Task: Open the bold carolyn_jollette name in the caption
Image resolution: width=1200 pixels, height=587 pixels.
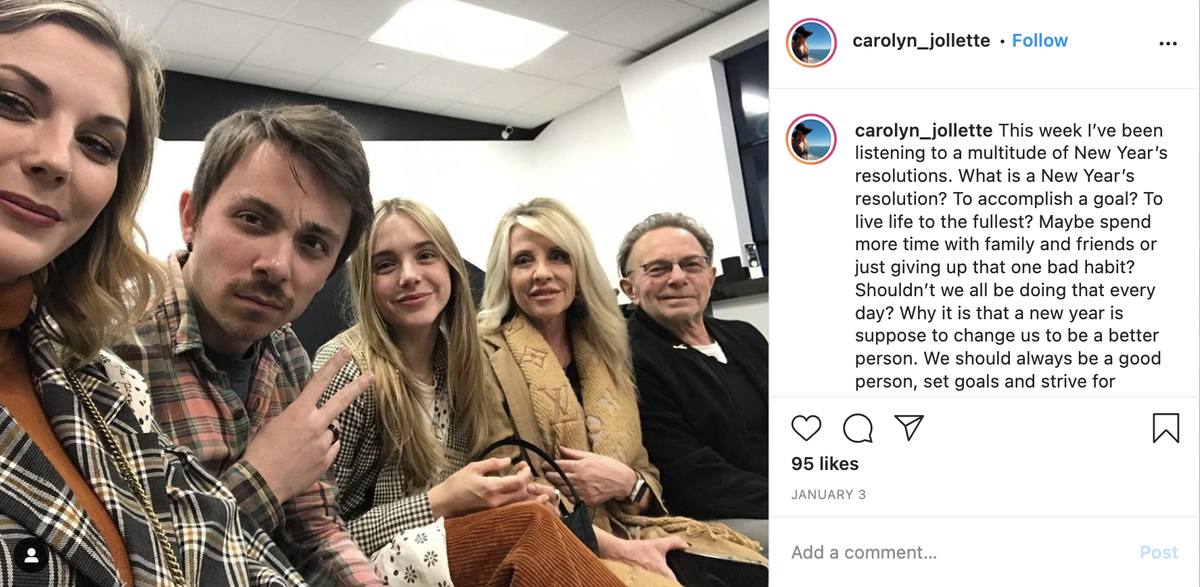Action: [x=924, y=131]
